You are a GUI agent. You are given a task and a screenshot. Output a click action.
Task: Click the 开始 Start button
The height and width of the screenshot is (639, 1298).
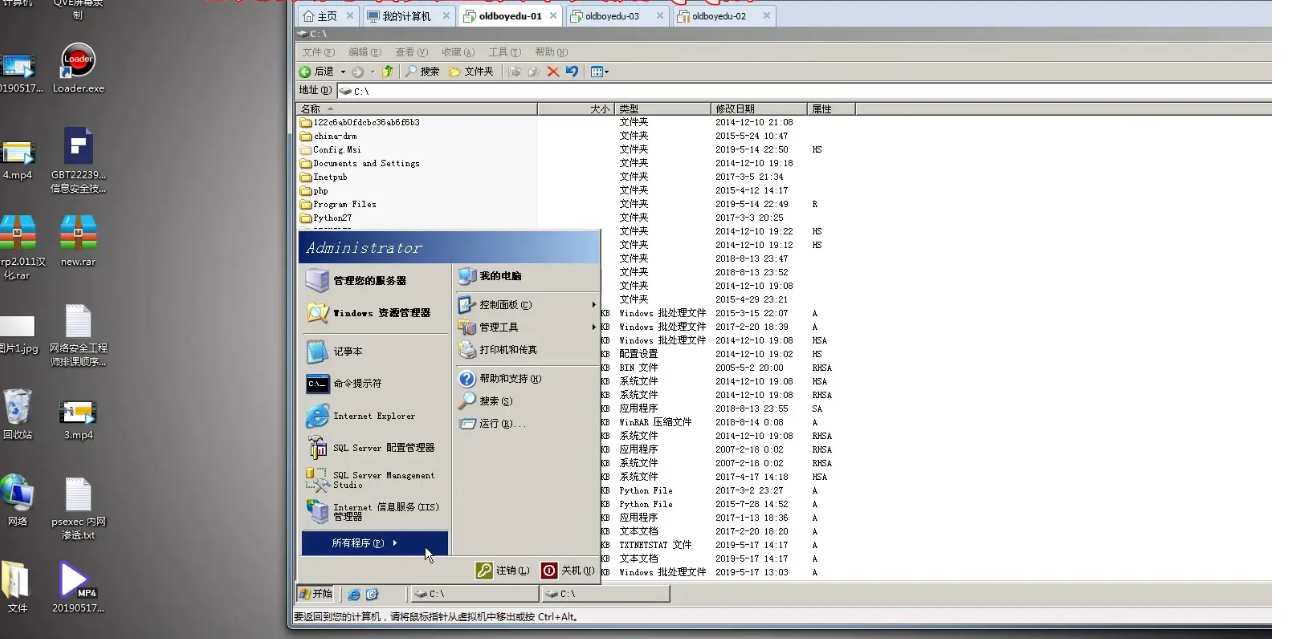tap(315, 593)
